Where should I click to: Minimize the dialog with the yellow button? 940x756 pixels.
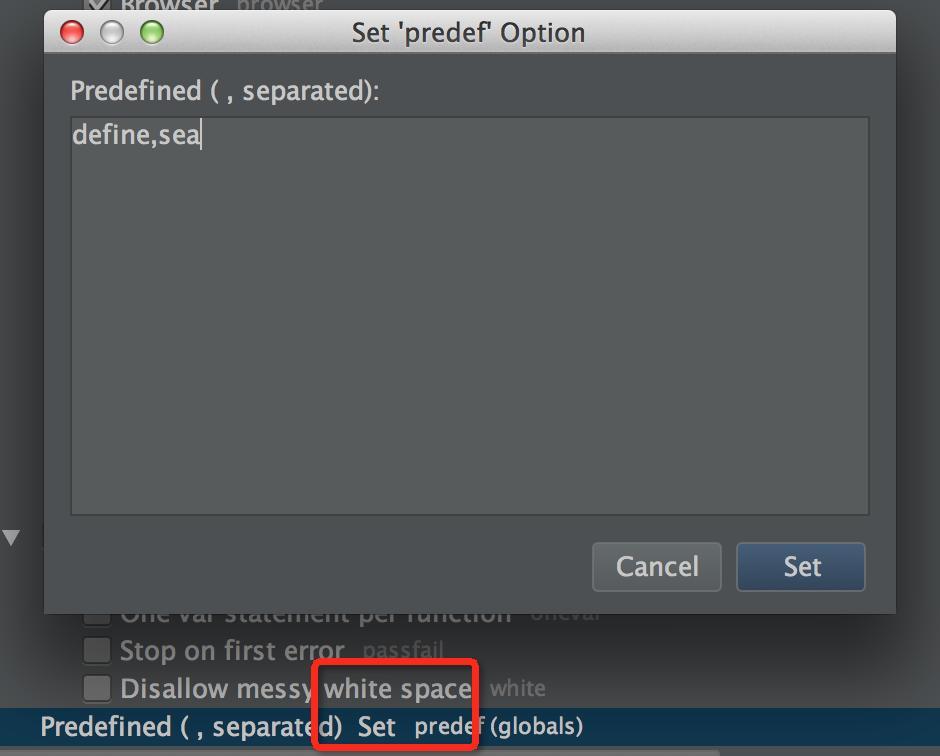click(x=112, y=32)
